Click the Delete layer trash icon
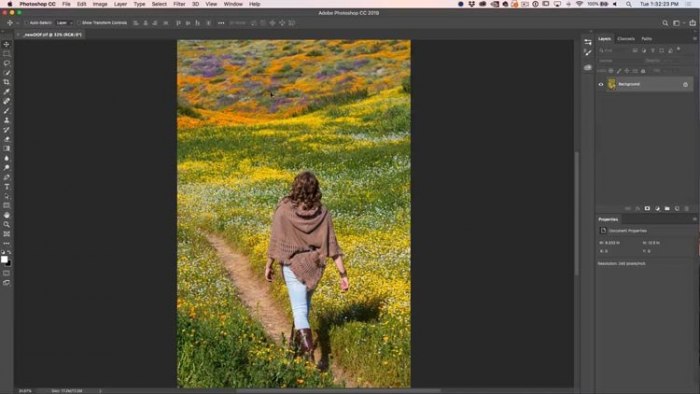 687,208
